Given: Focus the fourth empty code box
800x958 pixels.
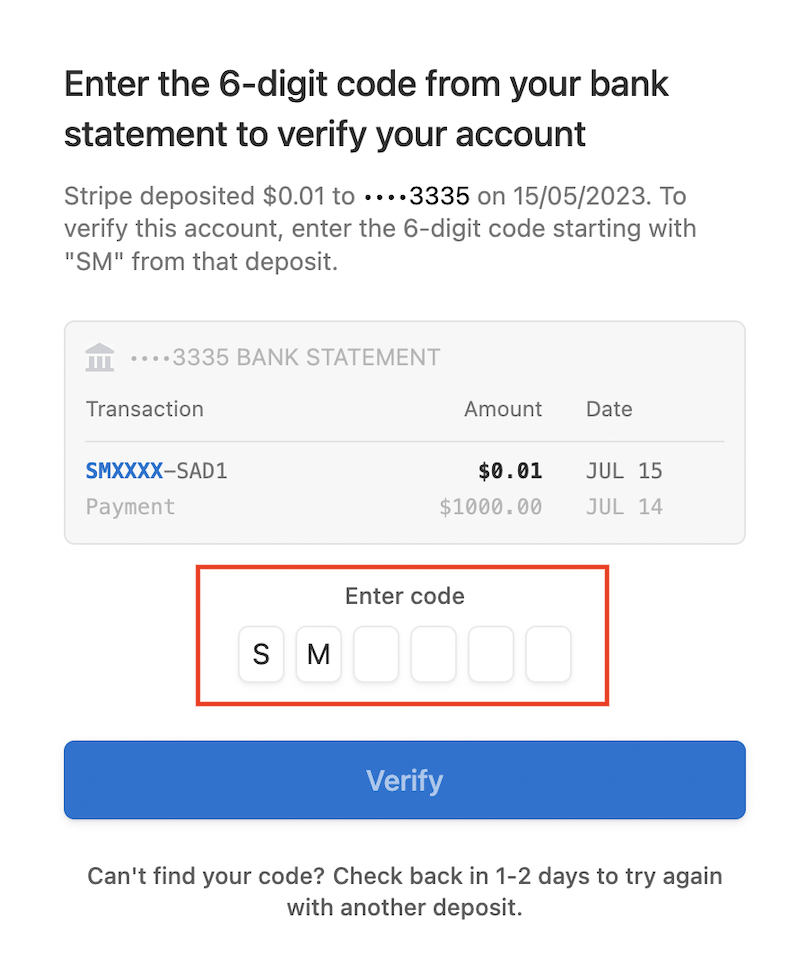Looking at the screenshot, I should coord(434,655).
